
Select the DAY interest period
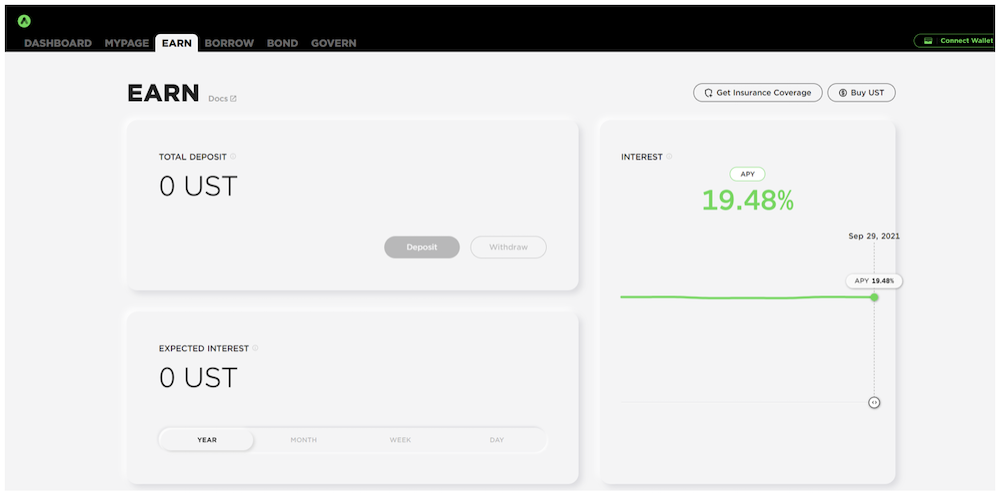(497, 440)
